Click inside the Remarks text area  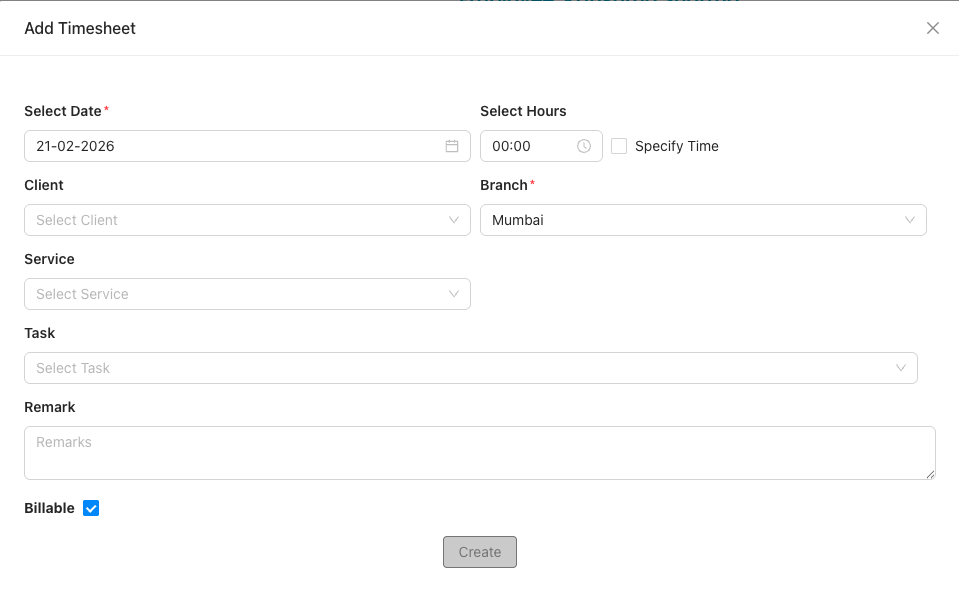pos(479,452)
